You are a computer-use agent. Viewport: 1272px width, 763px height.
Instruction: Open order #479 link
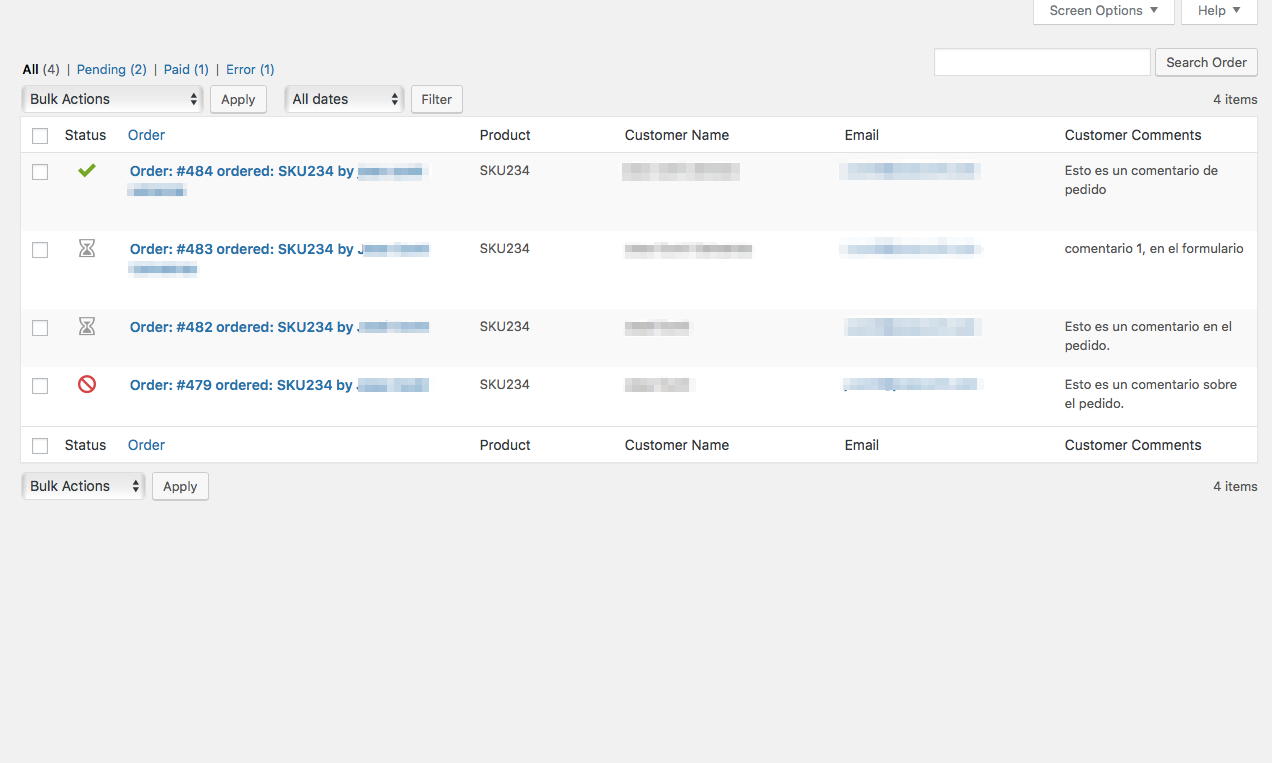pos(279,385)
